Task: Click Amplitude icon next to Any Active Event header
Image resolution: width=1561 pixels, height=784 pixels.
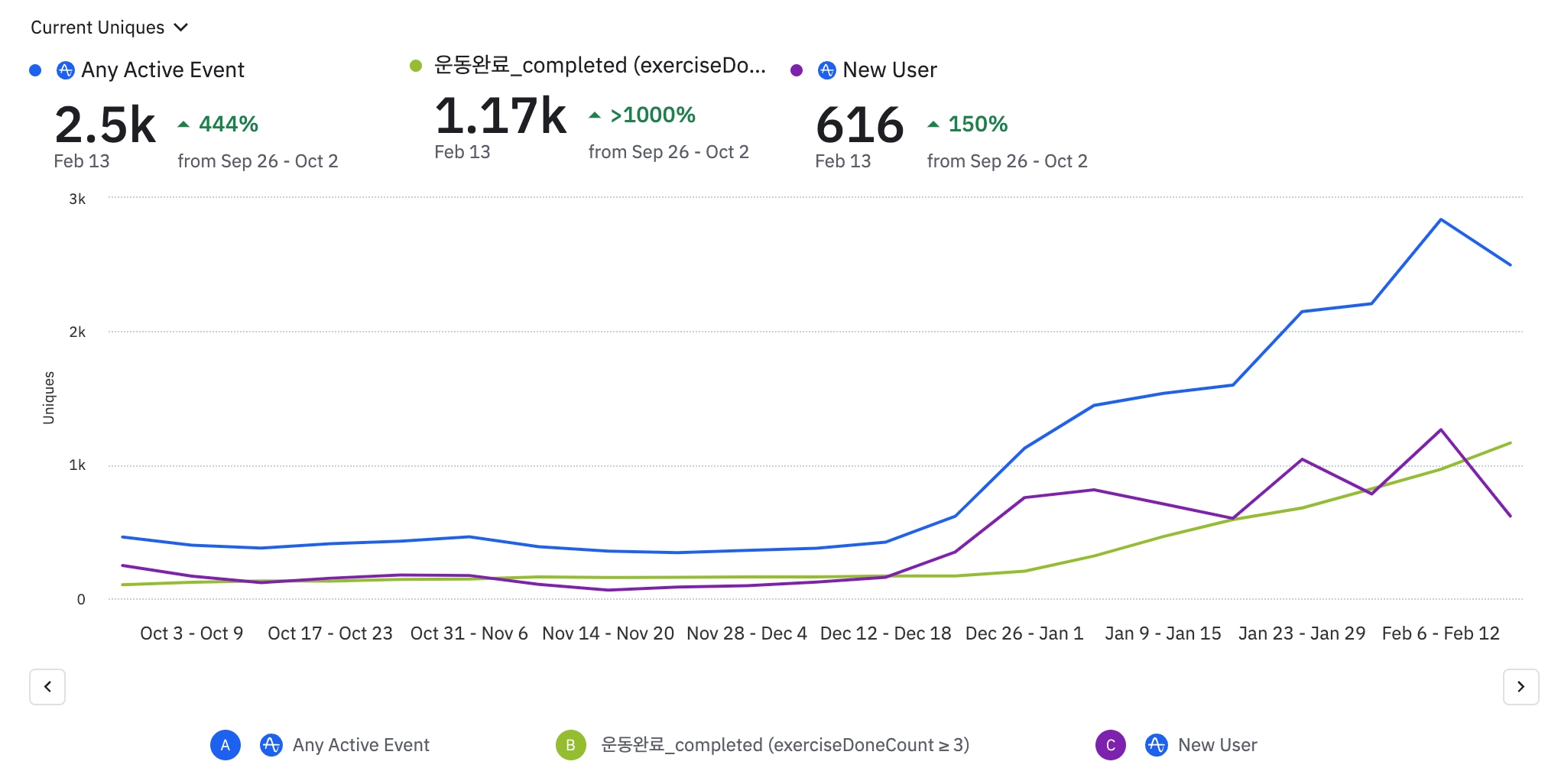Action: [66, 70]
